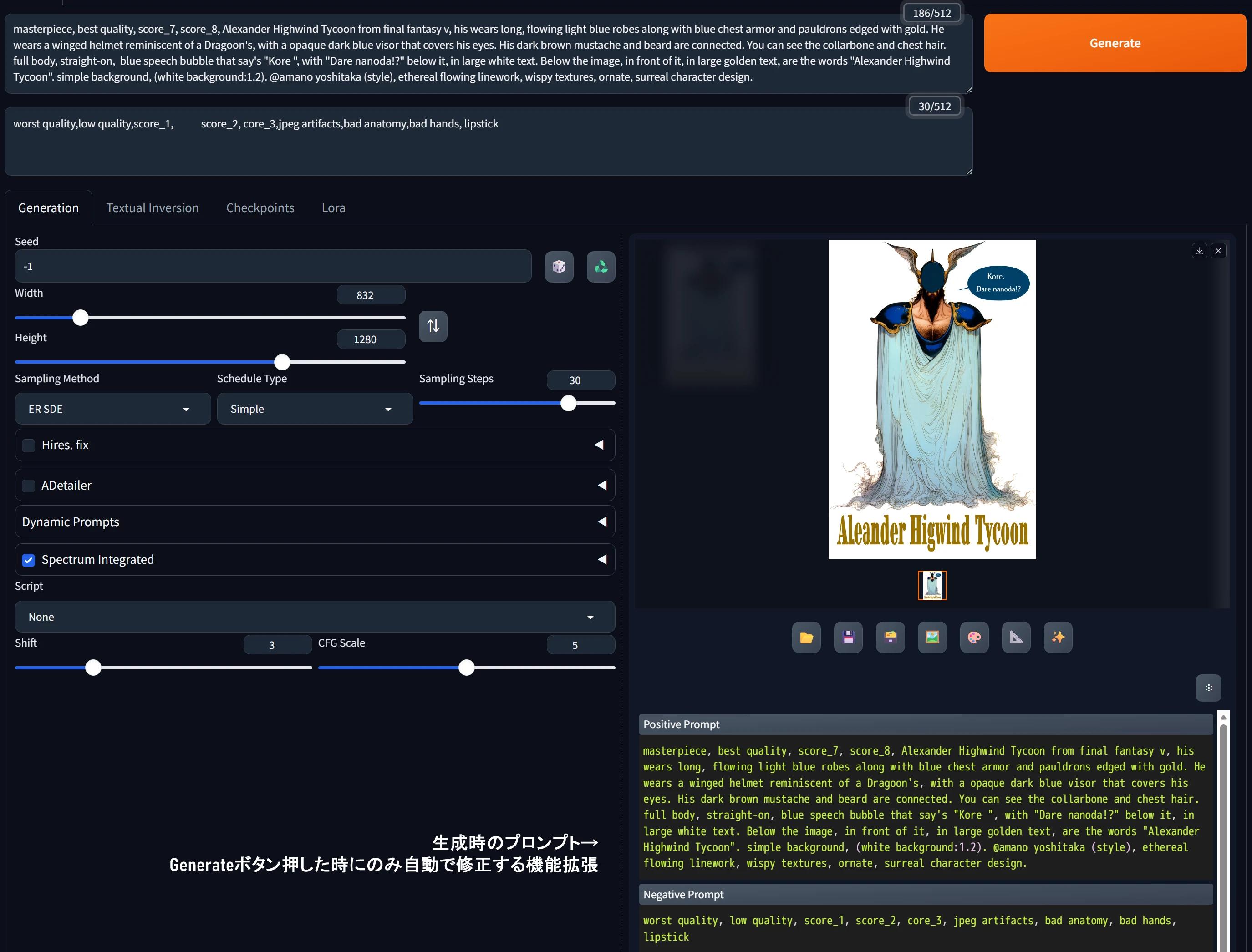Select the generated image thumbnail below preview

(x=932, y=585)
